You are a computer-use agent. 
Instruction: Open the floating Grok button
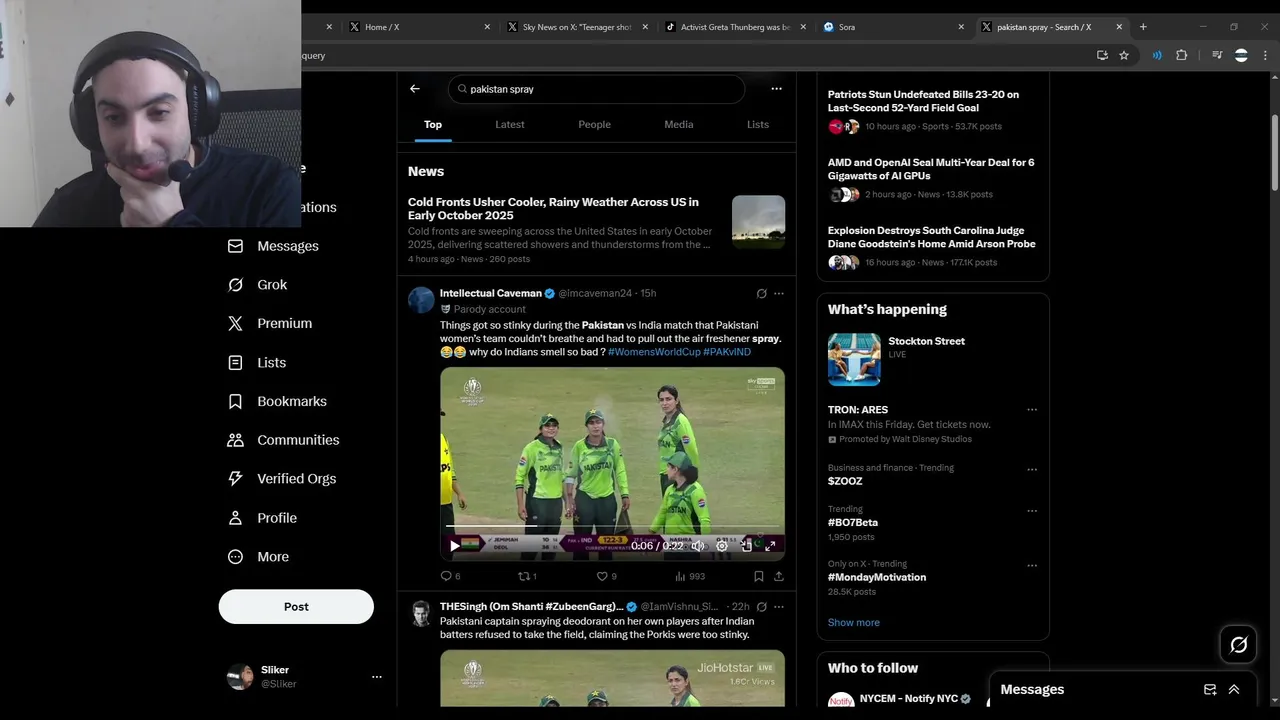pos(1239,645)
